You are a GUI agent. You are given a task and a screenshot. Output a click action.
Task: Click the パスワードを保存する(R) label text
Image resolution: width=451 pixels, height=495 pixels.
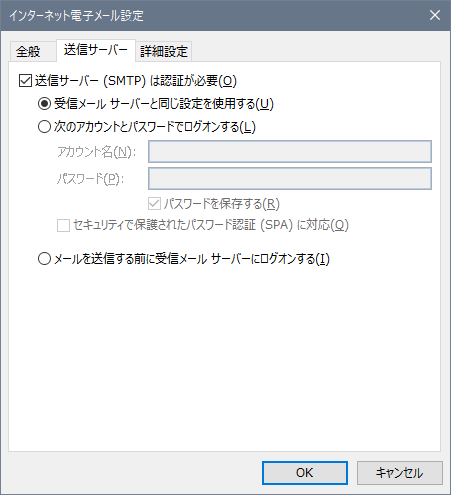pos(222,204)
